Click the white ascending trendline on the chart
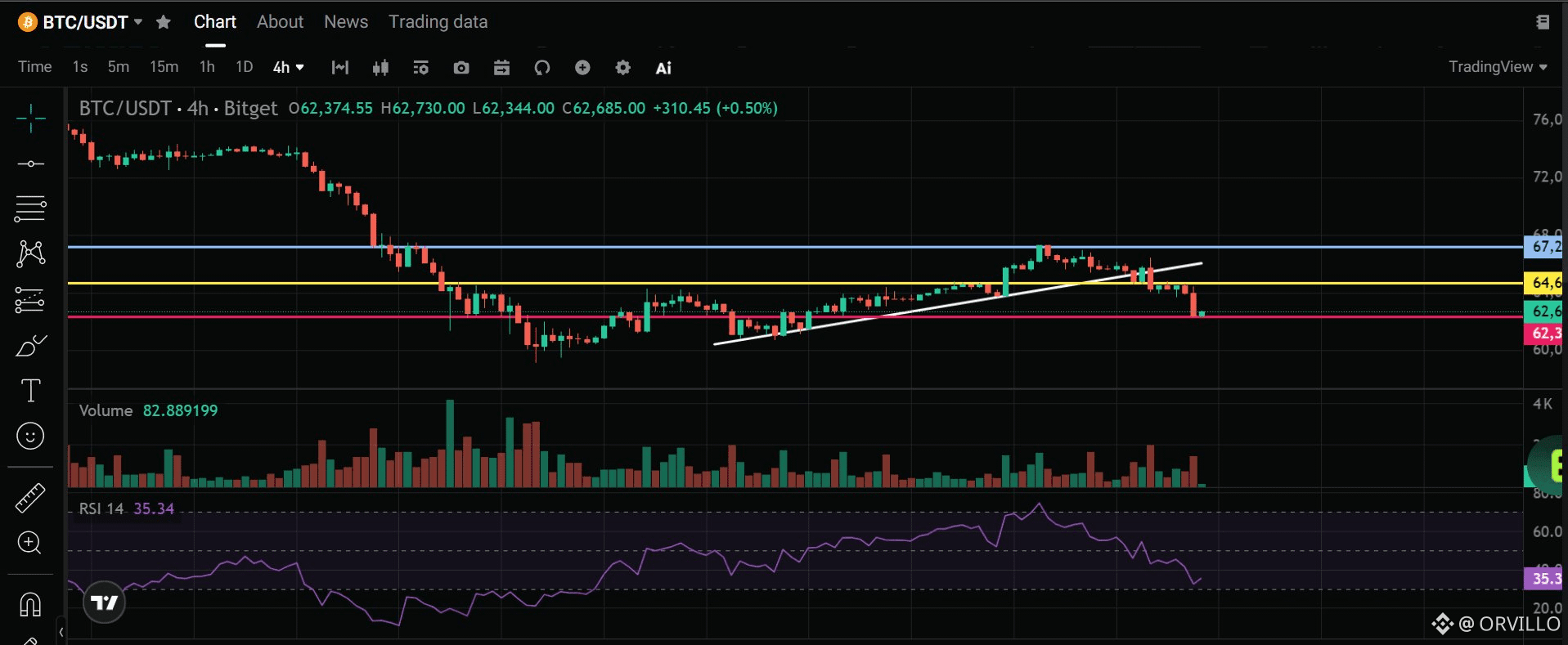This screenshot has height=645, width=1568. 957,303
